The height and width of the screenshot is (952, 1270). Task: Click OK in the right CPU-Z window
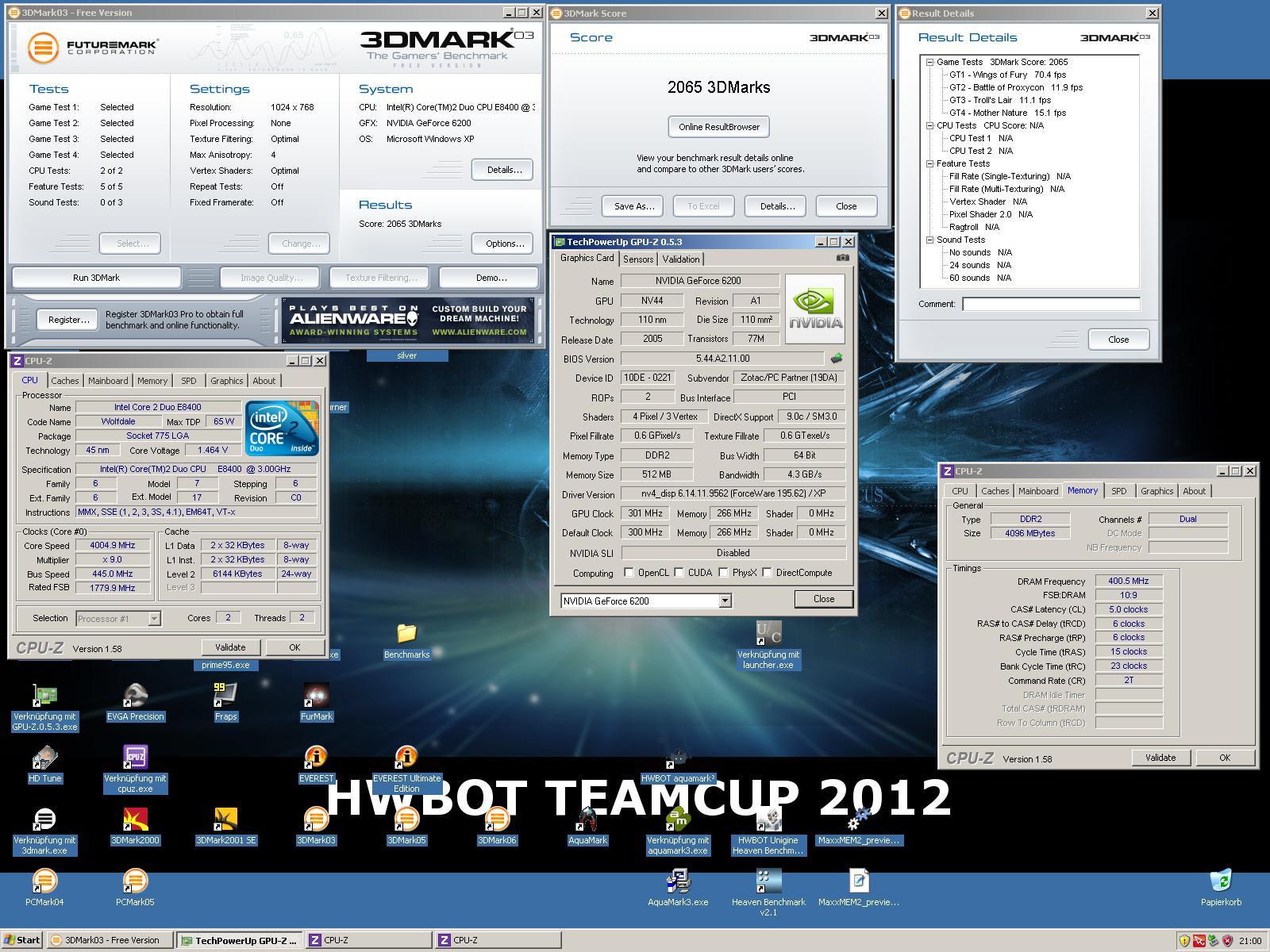[1225, 758]
